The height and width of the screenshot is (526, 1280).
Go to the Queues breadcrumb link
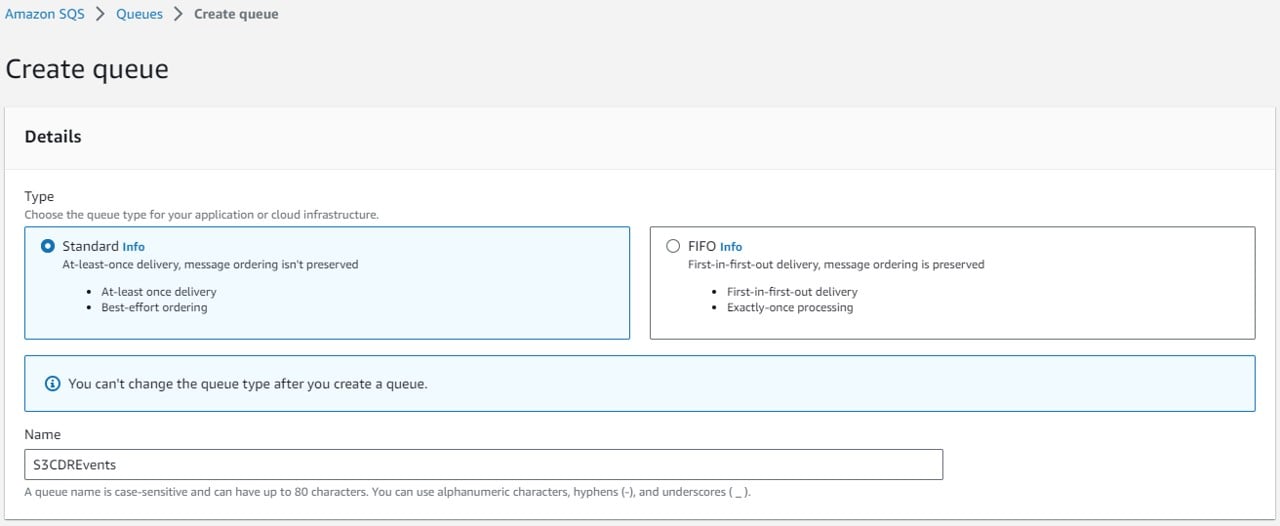(x=139, y=14)
